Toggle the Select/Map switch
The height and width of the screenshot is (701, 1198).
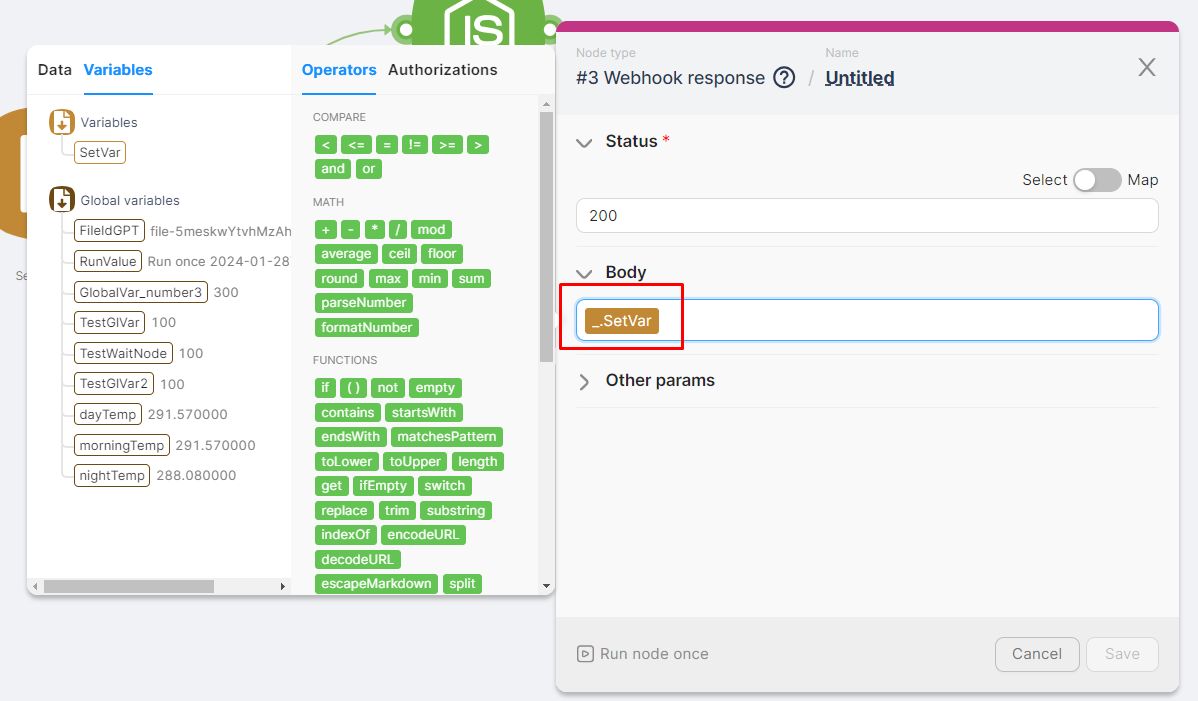click(x=1097, y=180)
